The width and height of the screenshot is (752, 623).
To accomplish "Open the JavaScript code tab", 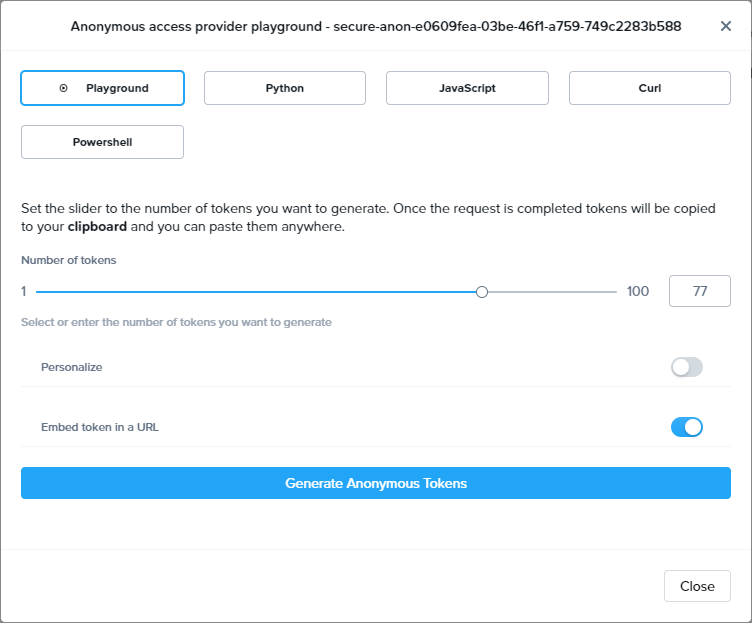I will pos(467,88).
